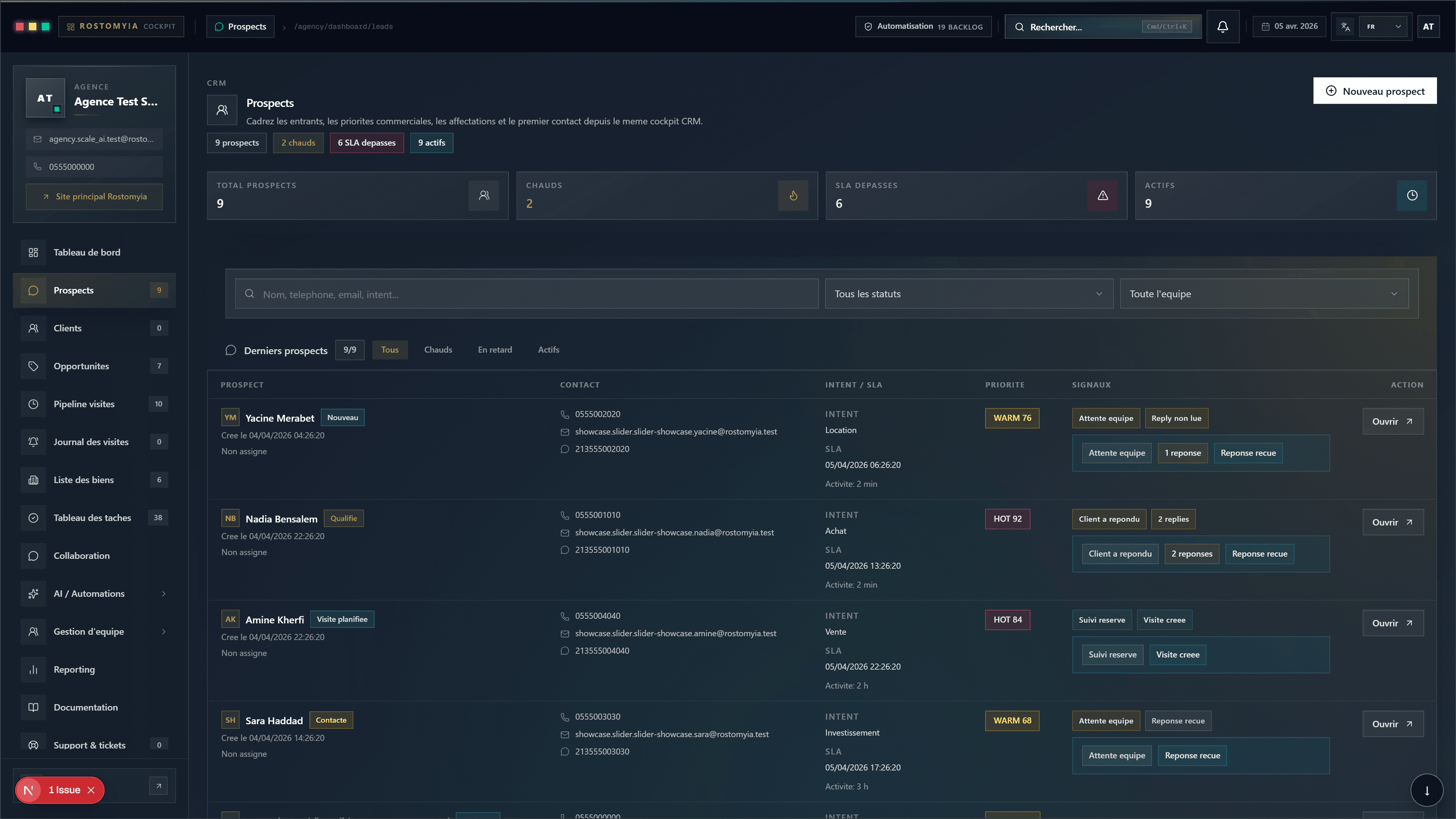The height and width of the screenshot is (819, 1456).
Task: Click the scroll-down arrow floating button
Action: point(1426,790)
